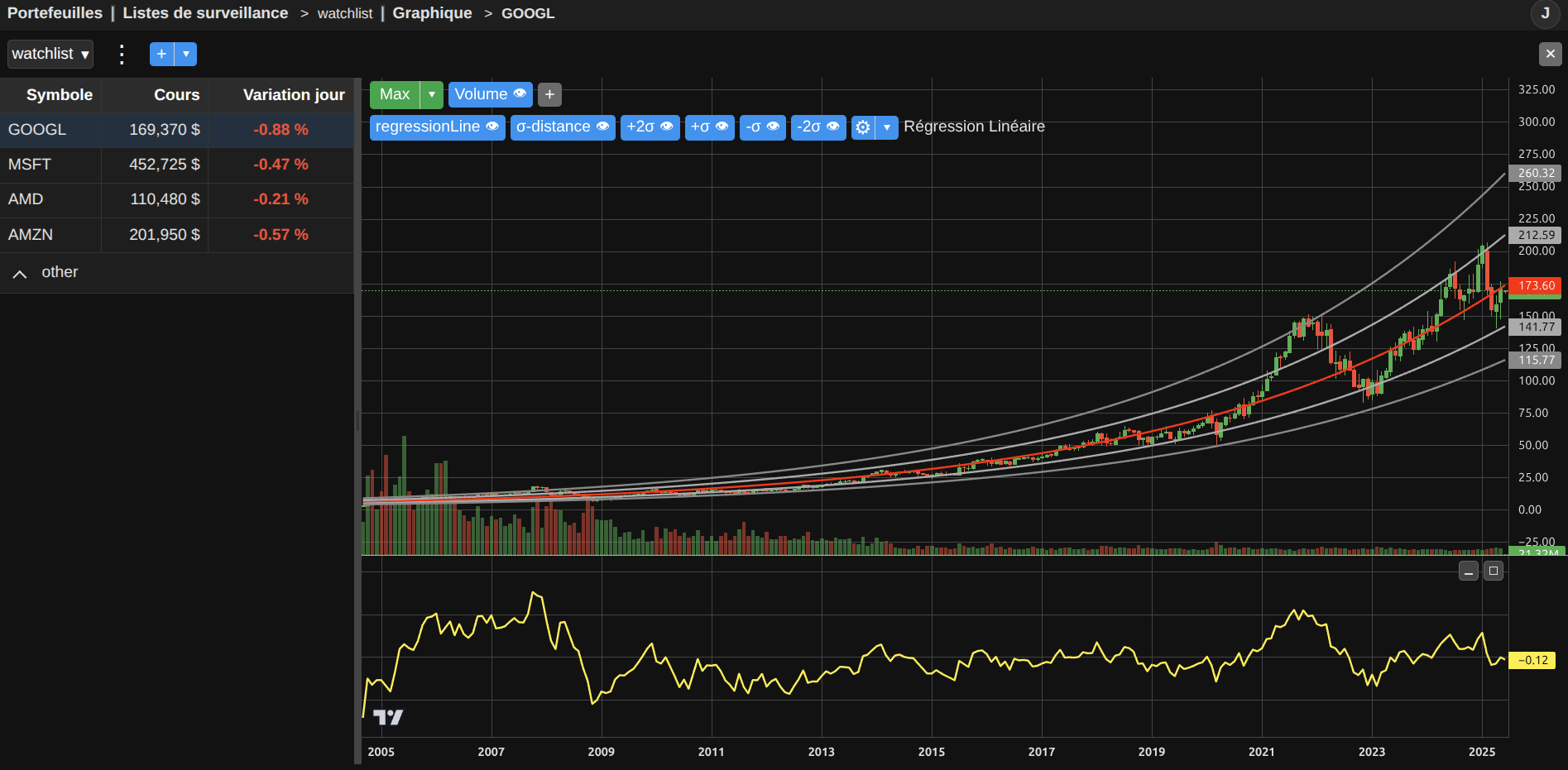Click the red 173.60 current price label
Image resolution: width=1568 pixels, height=770 pixels.
pyautogui.click(x=1536, y=285)
